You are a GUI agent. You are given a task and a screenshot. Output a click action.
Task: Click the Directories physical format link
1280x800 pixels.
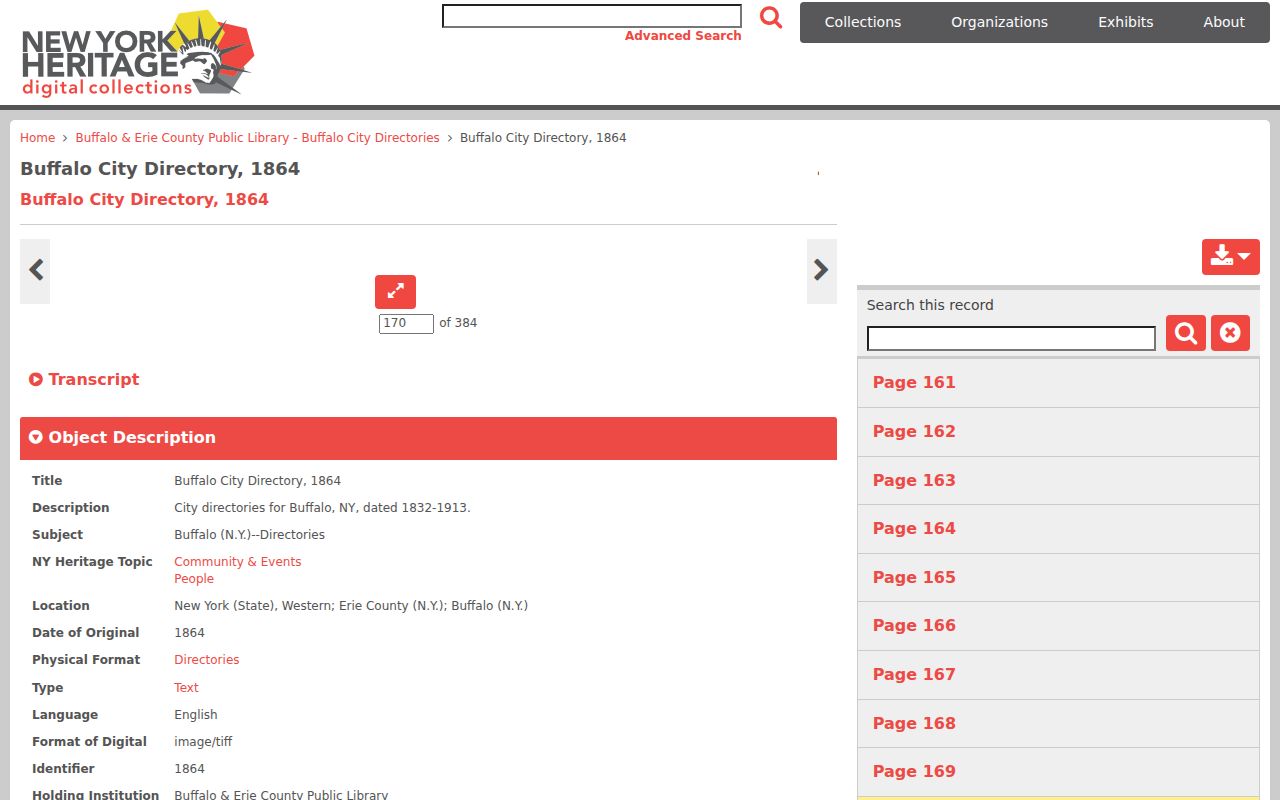click(206, 660)
